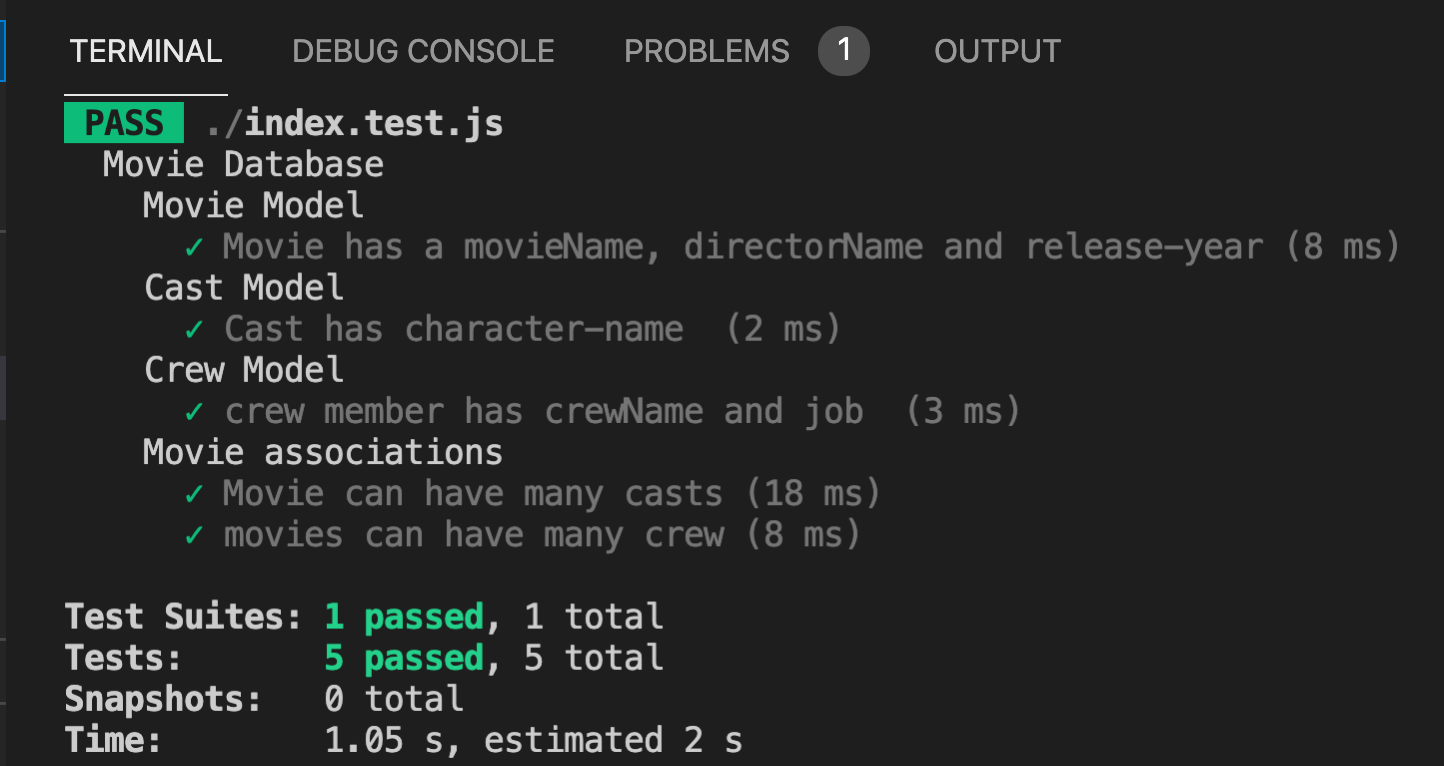Image resolution: width=1444 pixels, height=766 pixels.
Task: Click the PASS status badge
Action: (122, 121)
